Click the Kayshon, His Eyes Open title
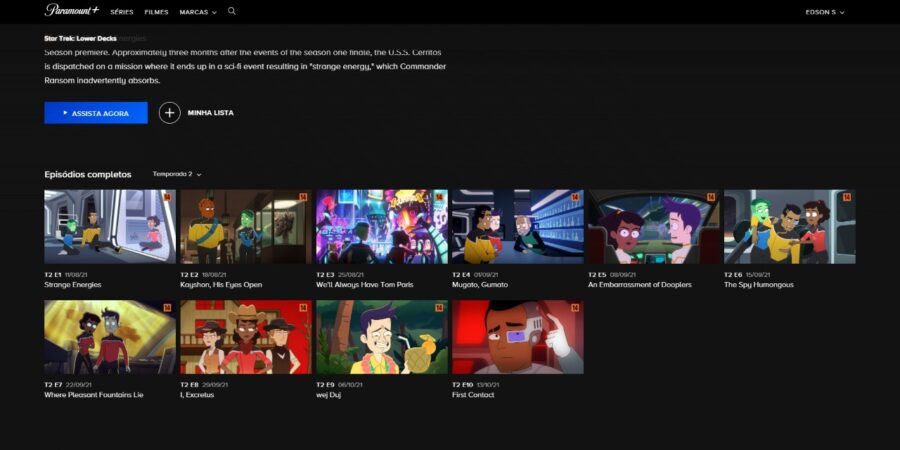This screenshot has width=900, height=450. point(221,285)
